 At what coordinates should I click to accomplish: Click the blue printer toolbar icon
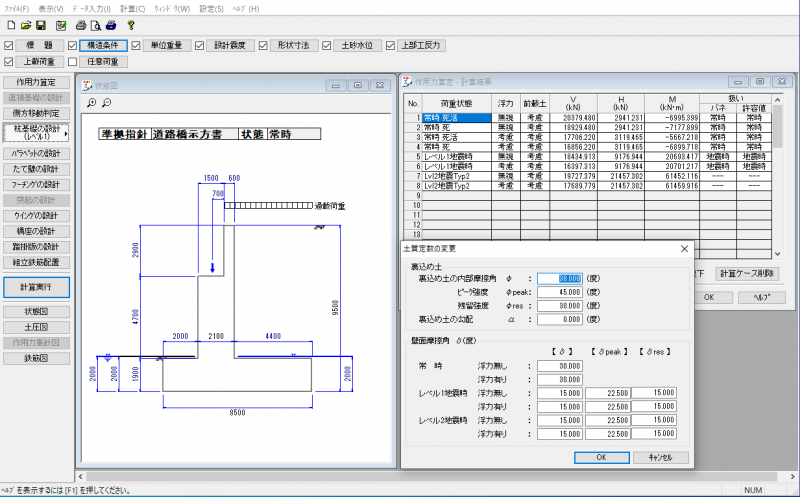tap(111, 25)
